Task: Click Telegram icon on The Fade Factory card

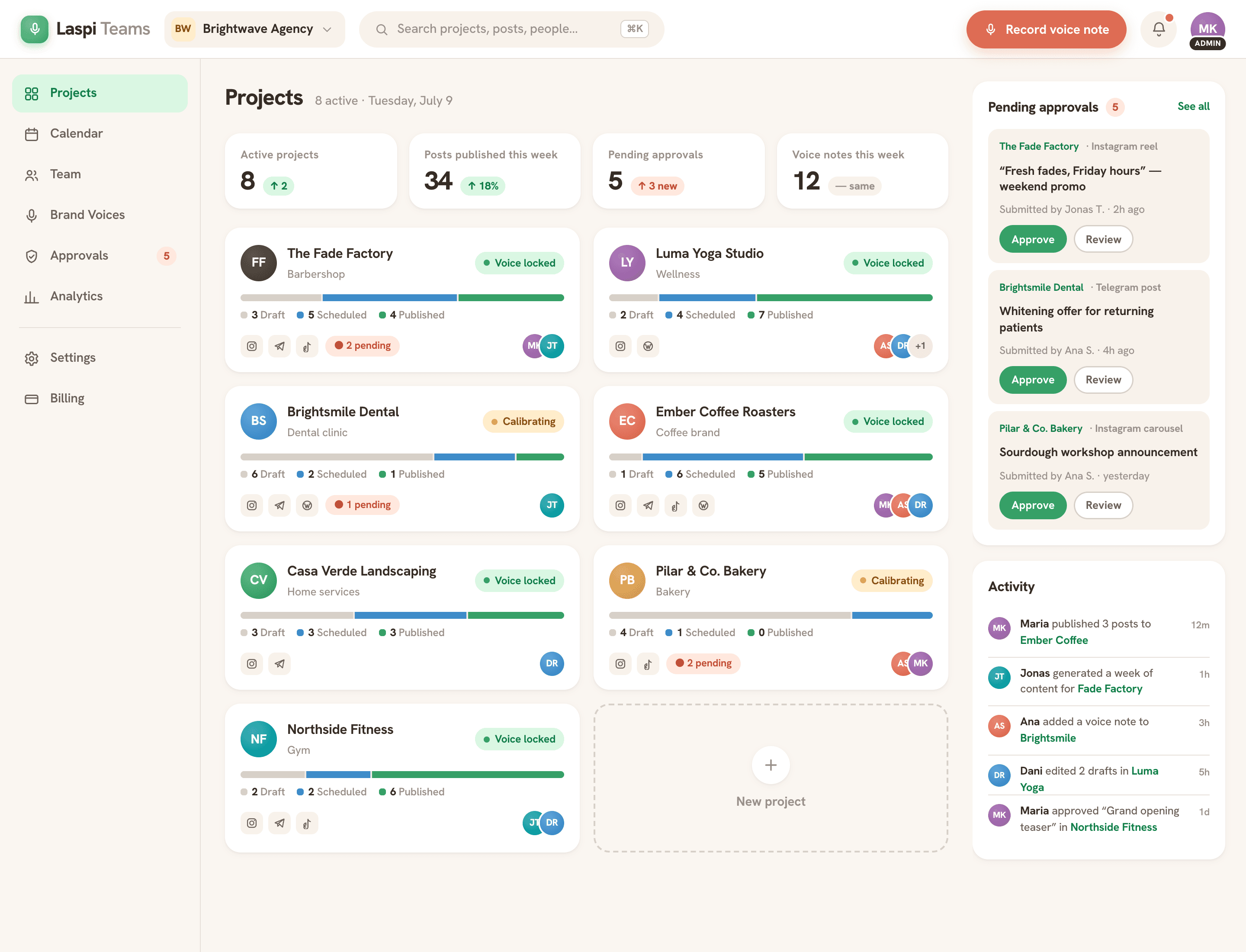Action: tap(279, 346)
